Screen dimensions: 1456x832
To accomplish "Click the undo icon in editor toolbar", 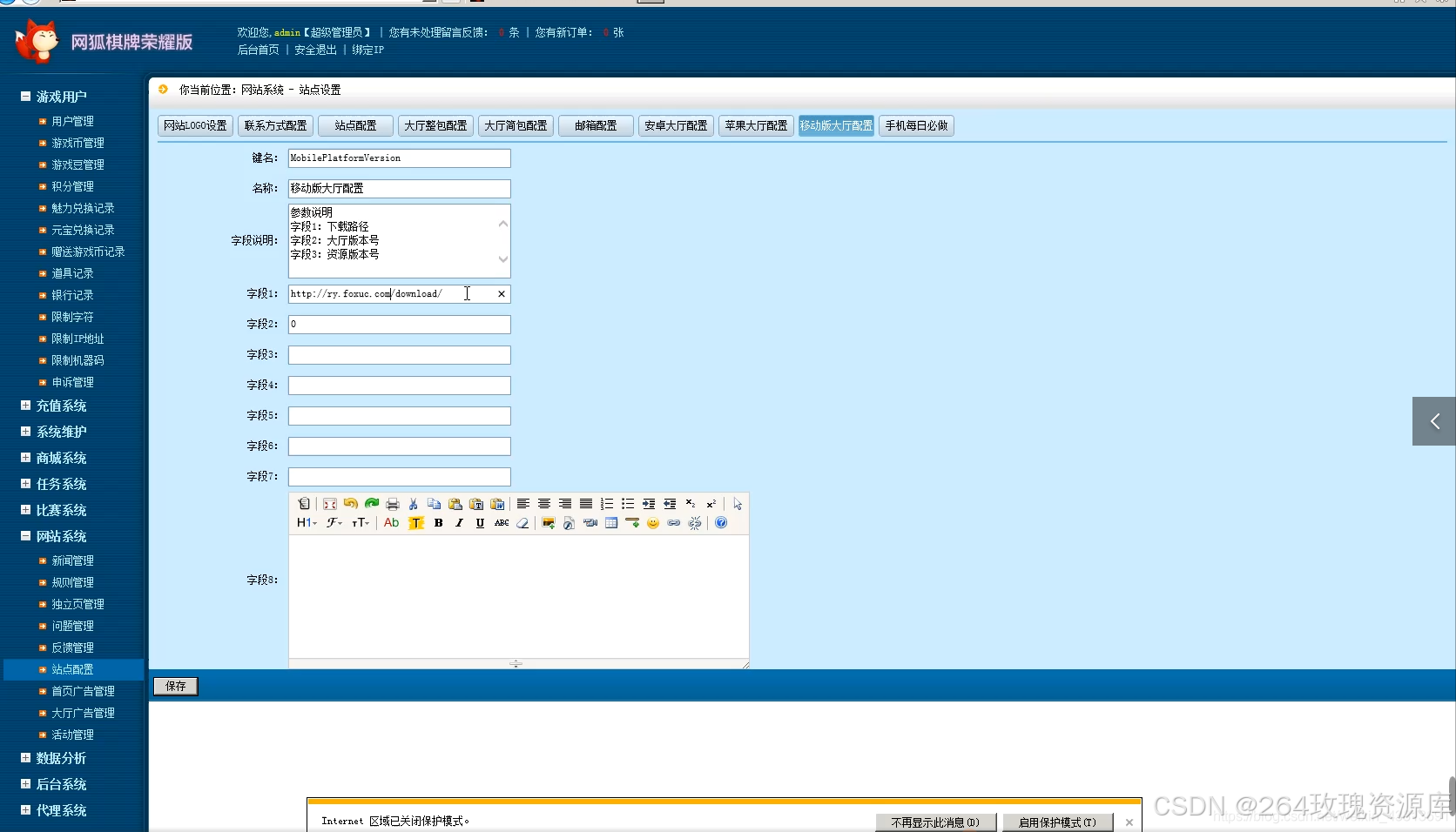I will pyautogui.click(x=350, y=504).
